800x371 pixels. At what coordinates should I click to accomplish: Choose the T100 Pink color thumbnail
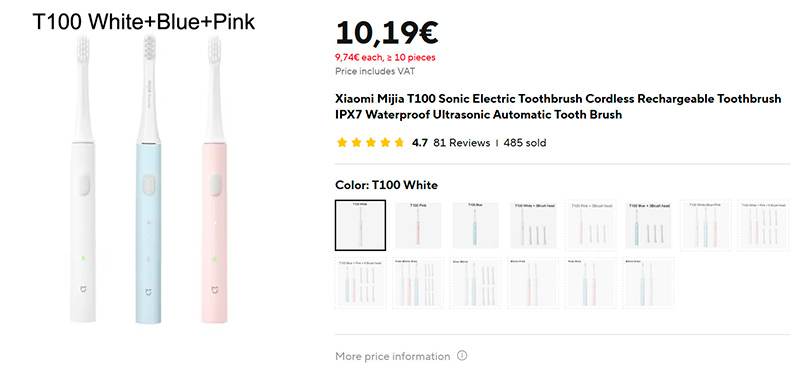pyautogui.click(x=418, y=225)
